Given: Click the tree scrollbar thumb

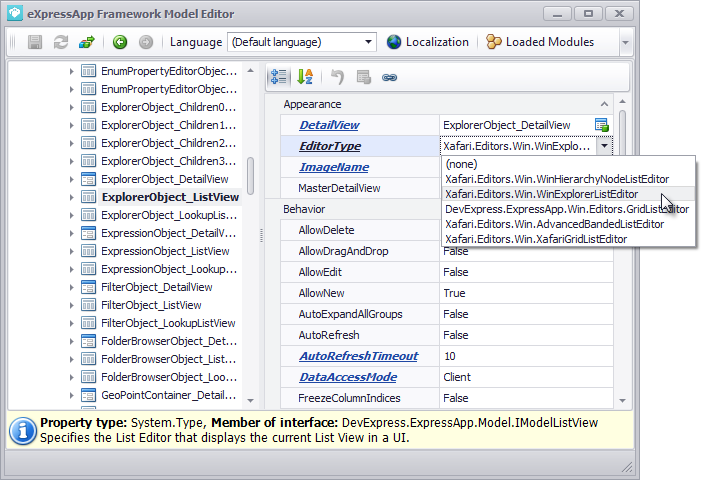Looking at the screenshot, I should (x=250, y=176).
